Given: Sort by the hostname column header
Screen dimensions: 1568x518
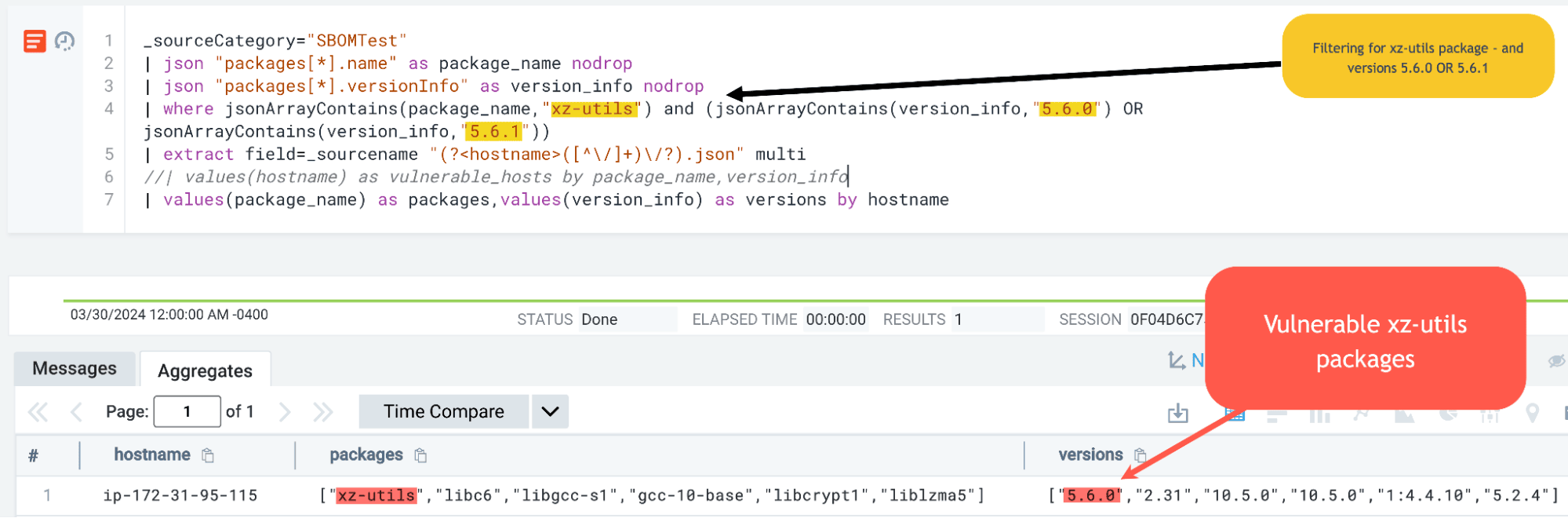Looking at the screenshot, I should coord(152,455).
